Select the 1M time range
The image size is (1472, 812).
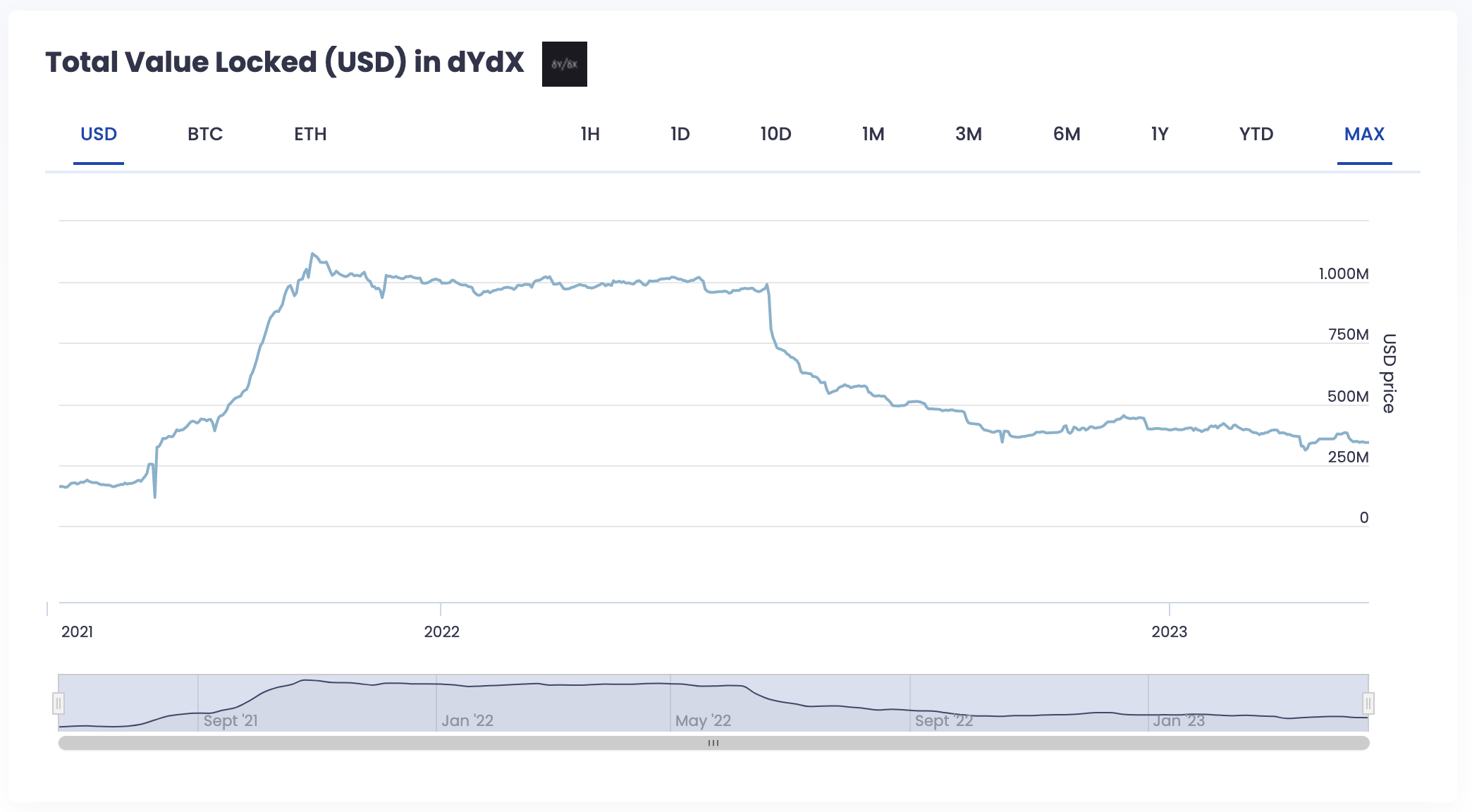point(873,134)
